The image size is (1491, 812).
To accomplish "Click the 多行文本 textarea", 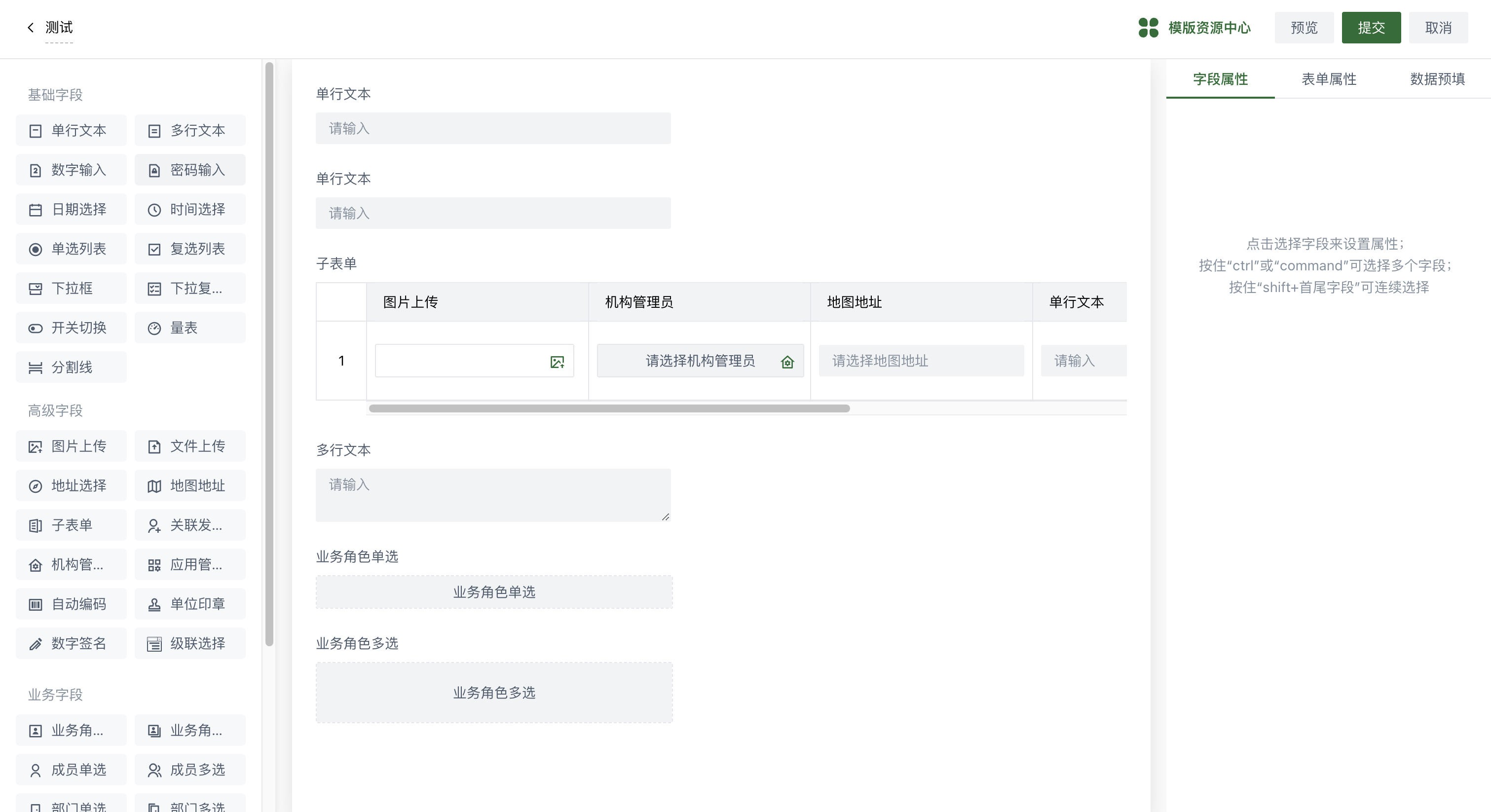I will pos(493,495).
